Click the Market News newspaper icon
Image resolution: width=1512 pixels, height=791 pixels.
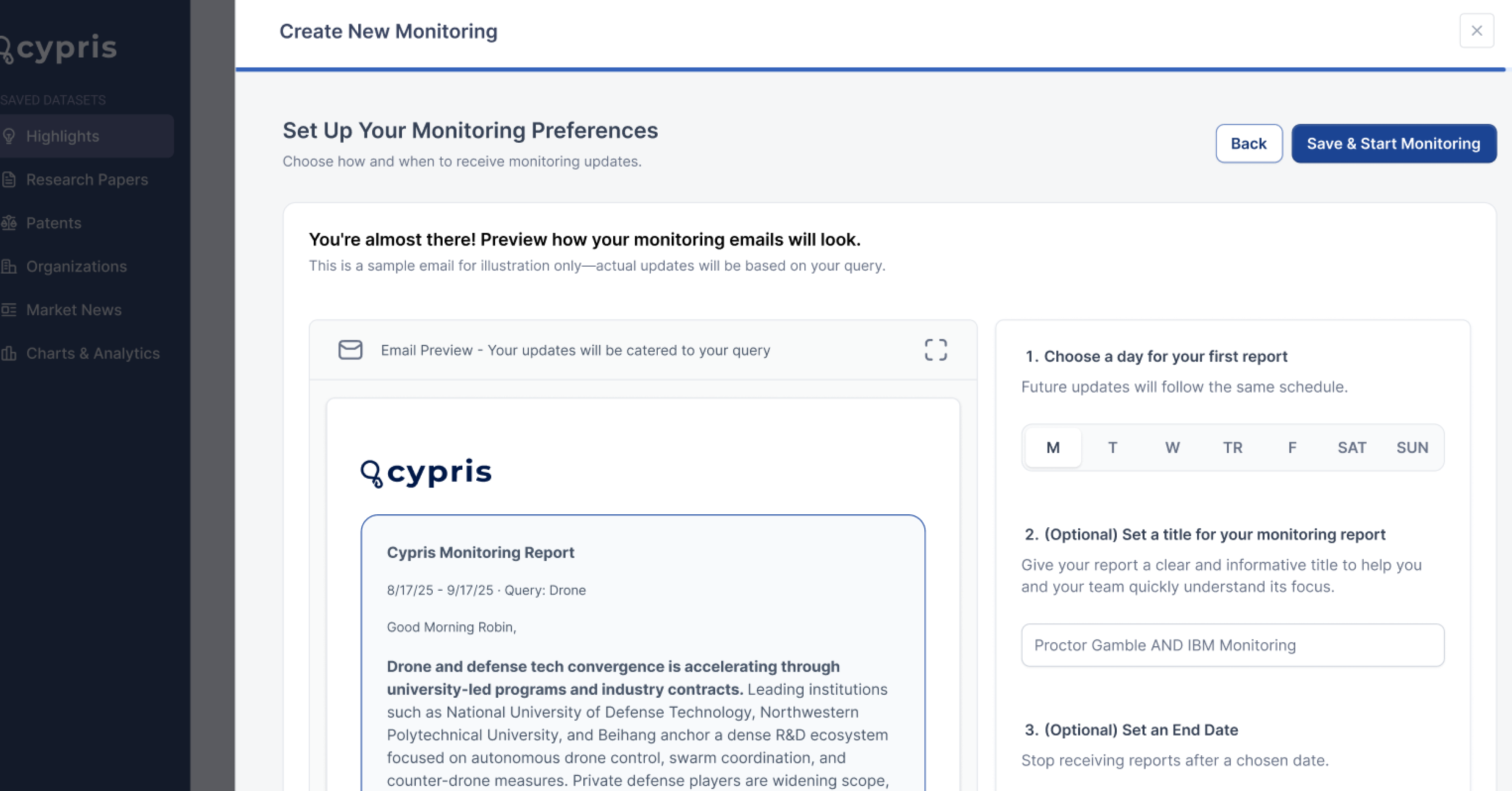(x=9, y=310)
